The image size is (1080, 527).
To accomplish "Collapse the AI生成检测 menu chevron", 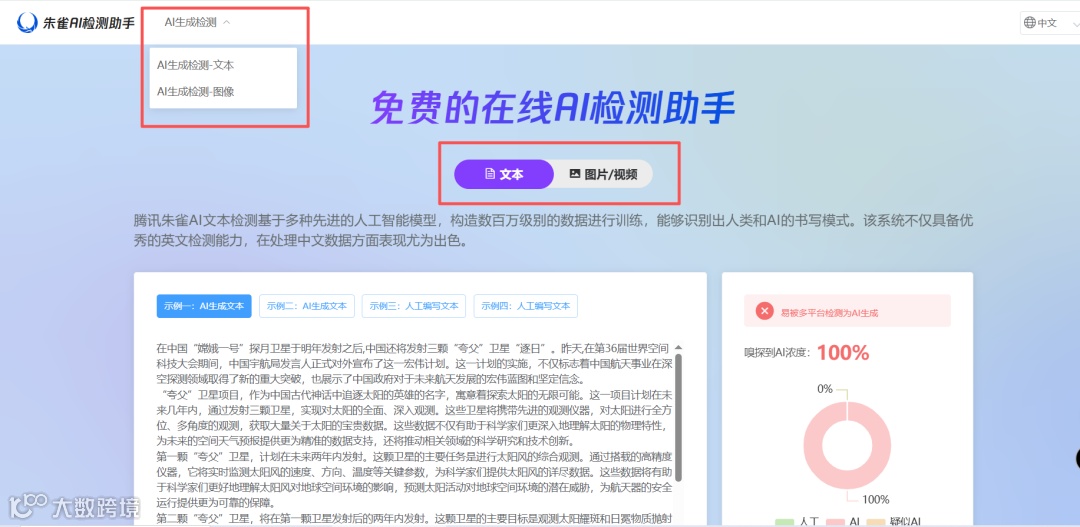I will click(227, 22).
